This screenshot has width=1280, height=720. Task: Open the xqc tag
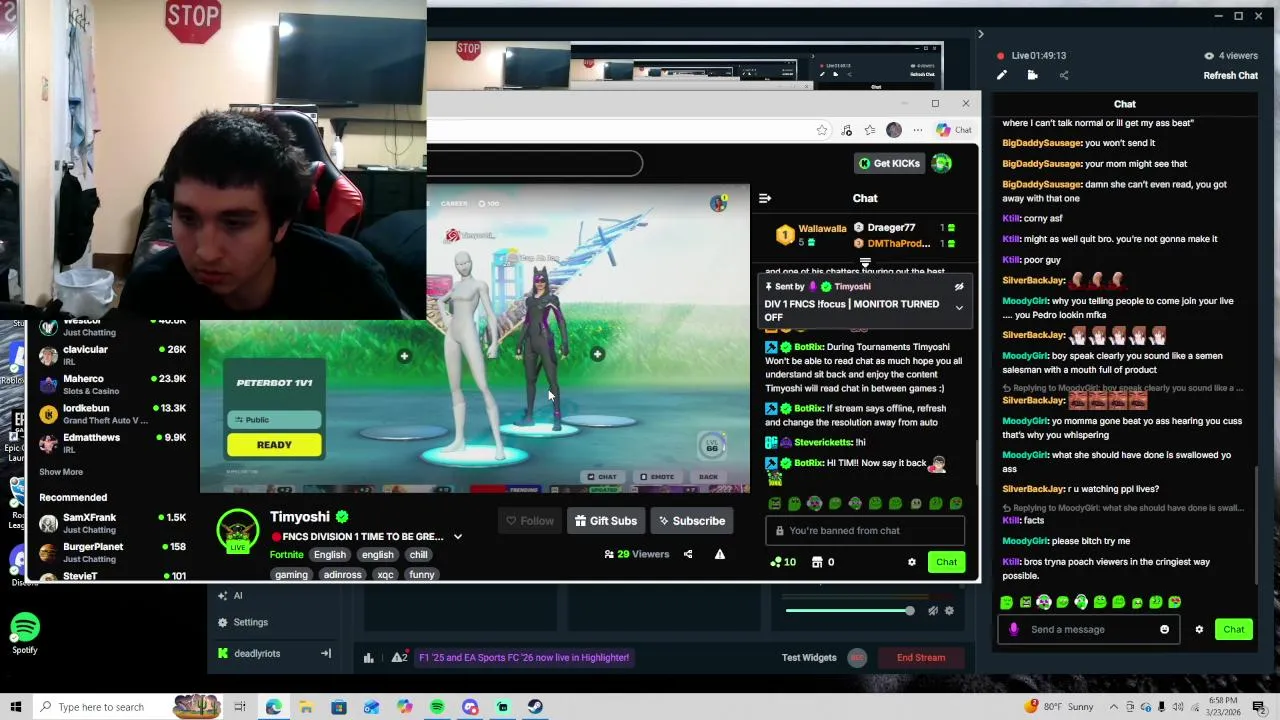[385, 575]
